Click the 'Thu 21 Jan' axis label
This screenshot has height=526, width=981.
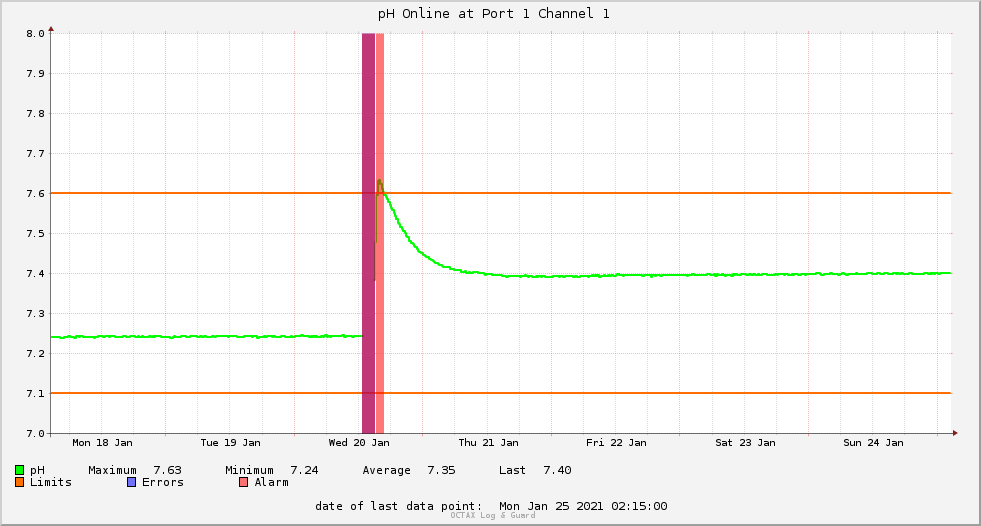488,443
